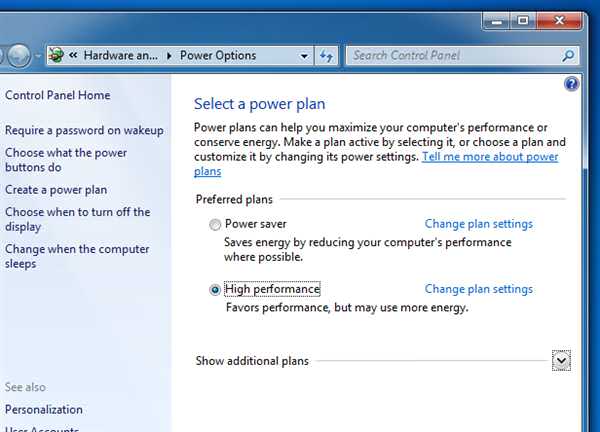
Task: Open breadcrumb arrow after Hardware an...
Action: [x=169, y=56]
